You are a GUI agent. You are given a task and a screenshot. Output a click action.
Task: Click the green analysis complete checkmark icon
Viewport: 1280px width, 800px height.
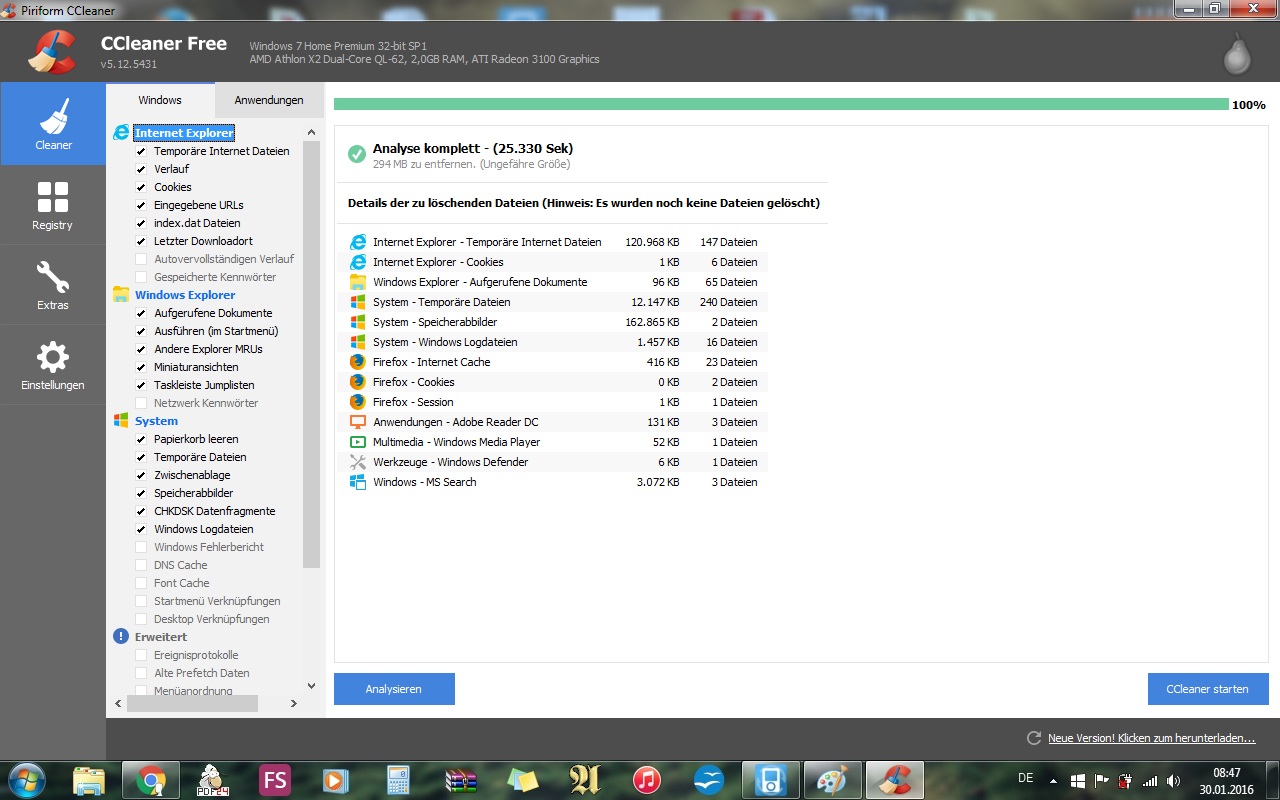(357, 154)
